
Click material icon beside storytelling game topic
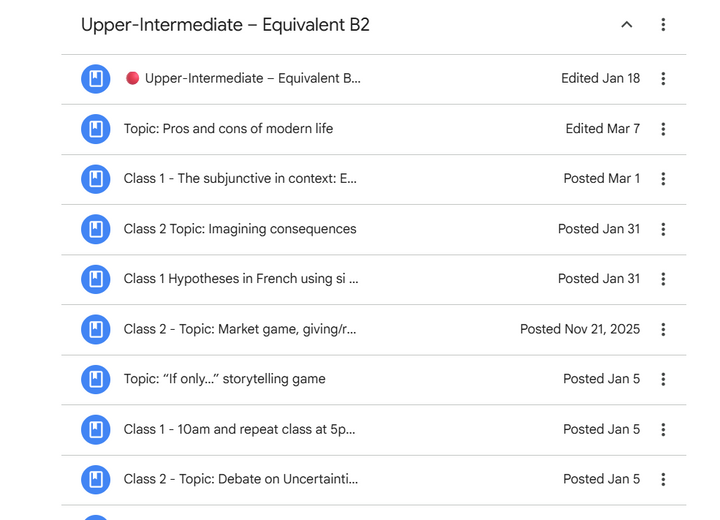96,379
